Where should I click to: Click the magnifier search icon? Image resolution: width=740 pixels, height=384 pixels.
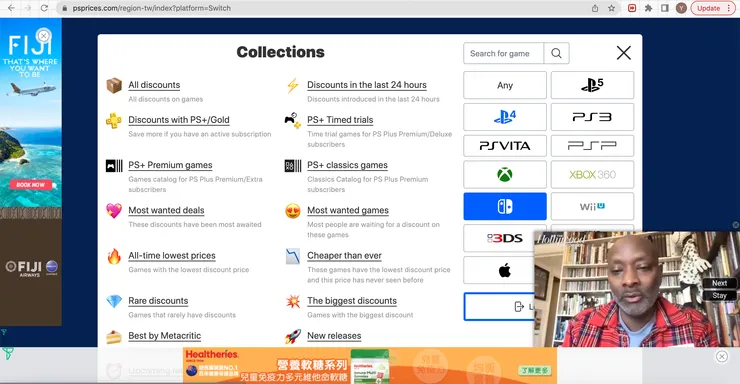(556, 53)
